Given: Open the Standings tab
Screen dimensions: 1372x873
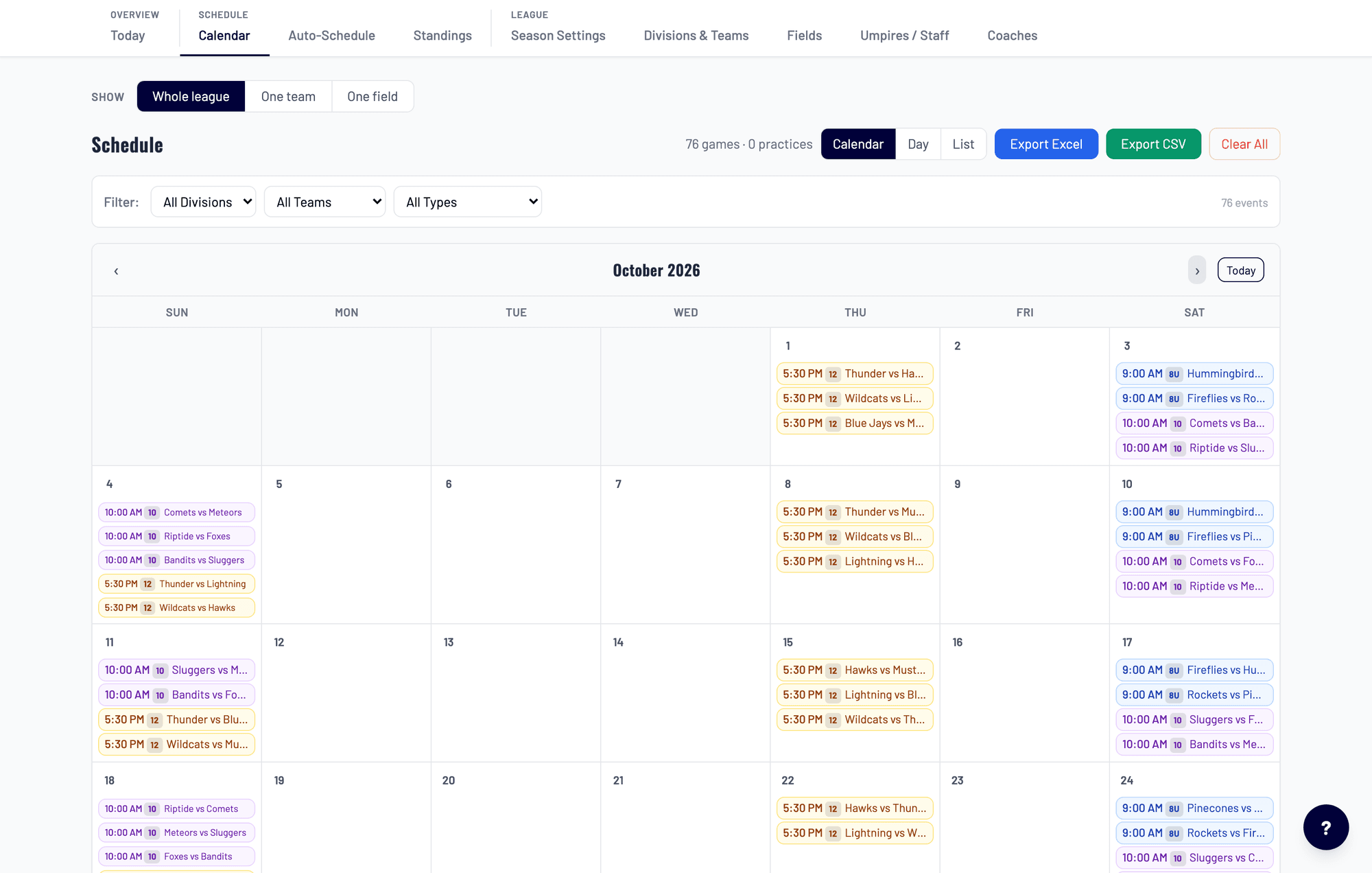Looking at the screenshot, I should (442, 36).
